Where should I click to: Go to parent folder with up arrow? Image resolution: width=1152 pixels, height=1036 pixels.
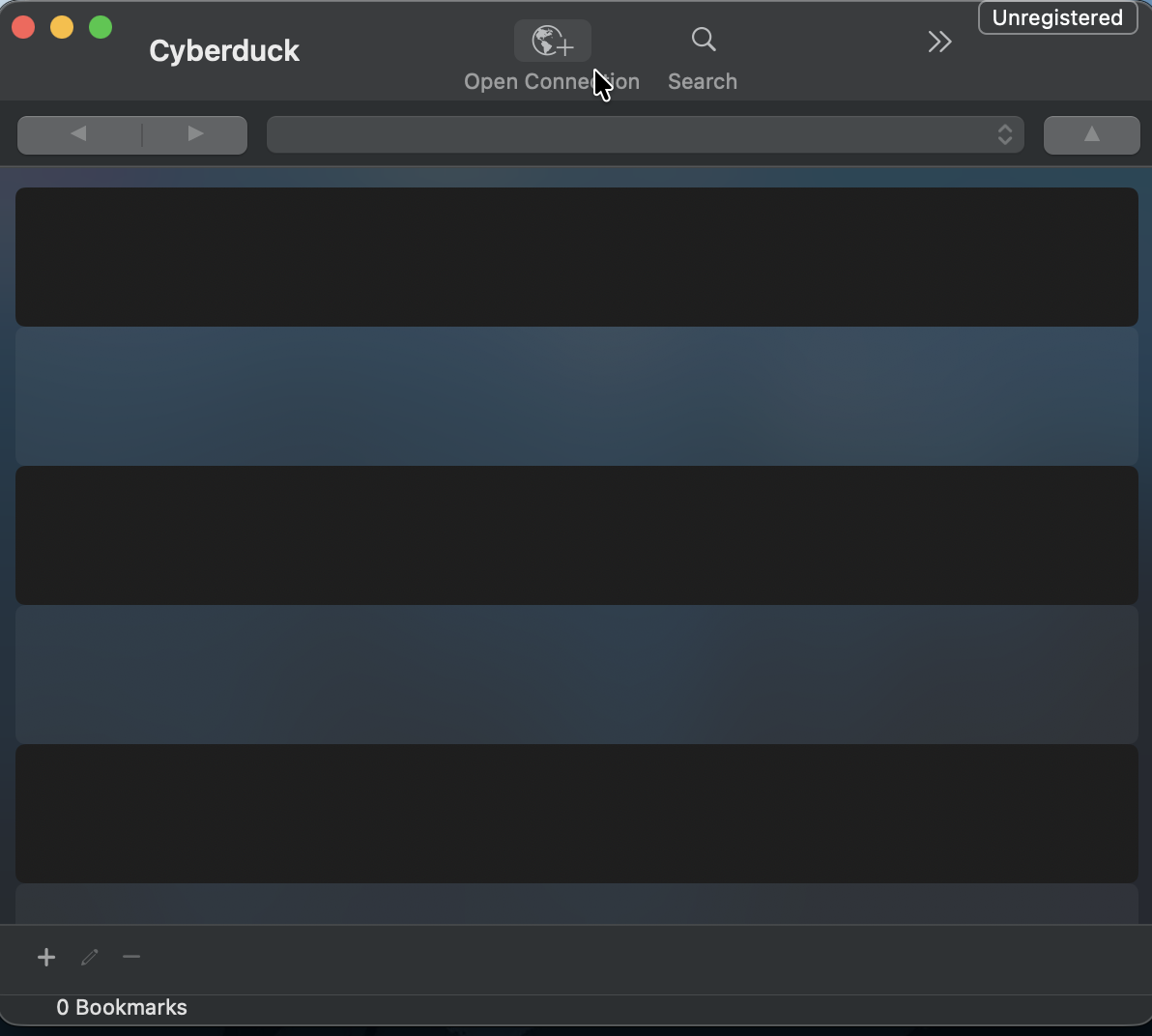(1092, 134)
